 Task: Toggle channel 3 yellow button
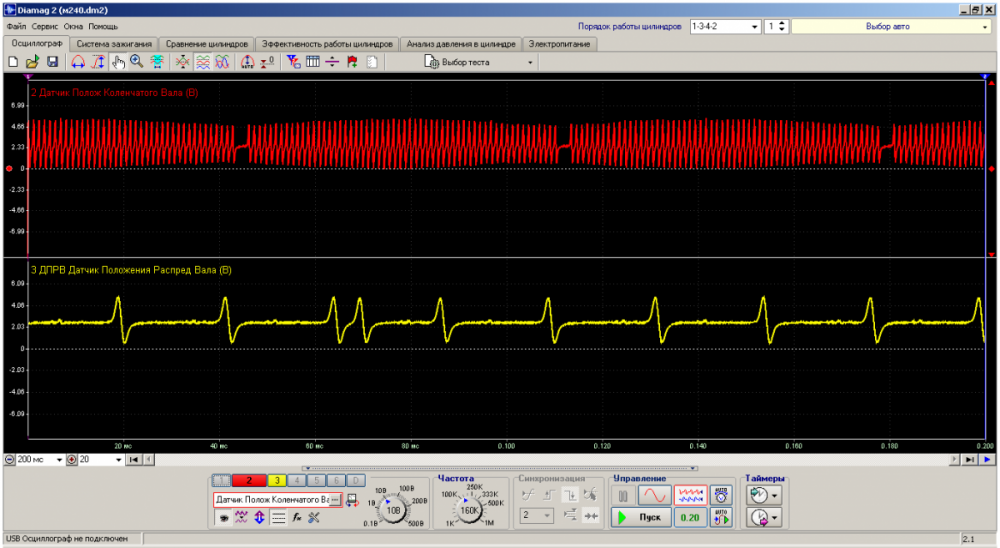275,481
